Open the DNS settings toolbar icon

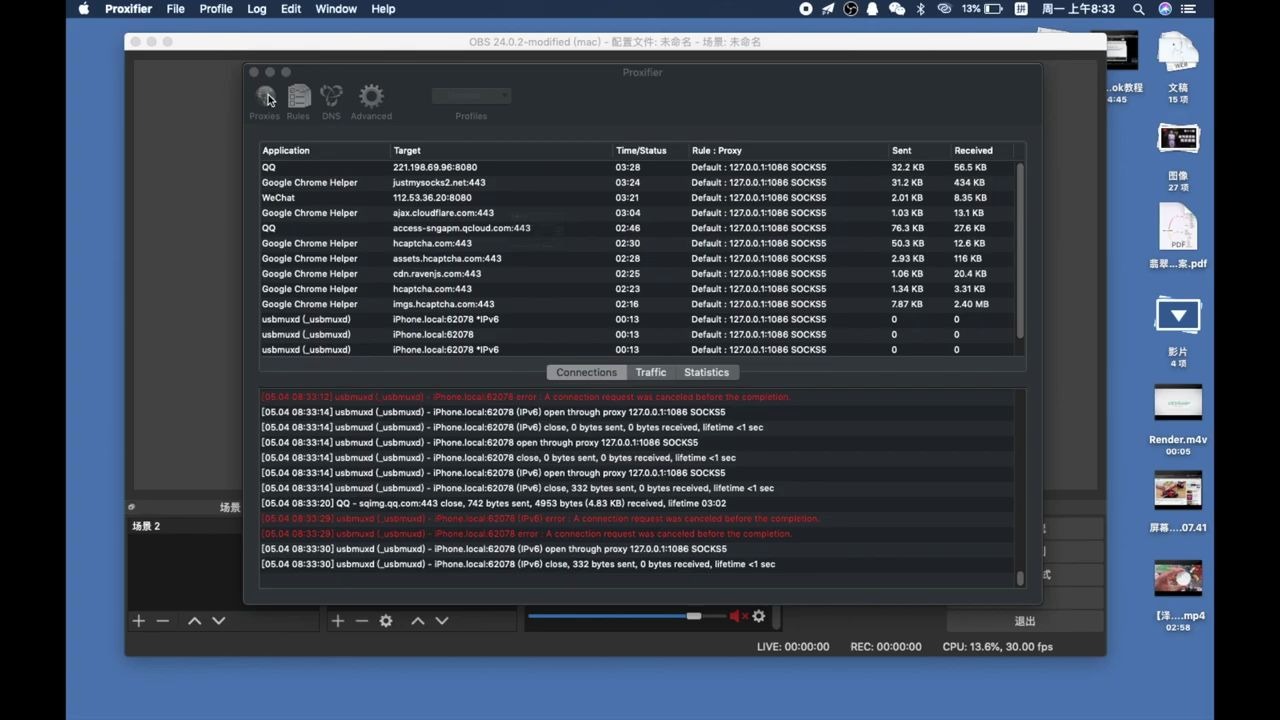(331, 101)
